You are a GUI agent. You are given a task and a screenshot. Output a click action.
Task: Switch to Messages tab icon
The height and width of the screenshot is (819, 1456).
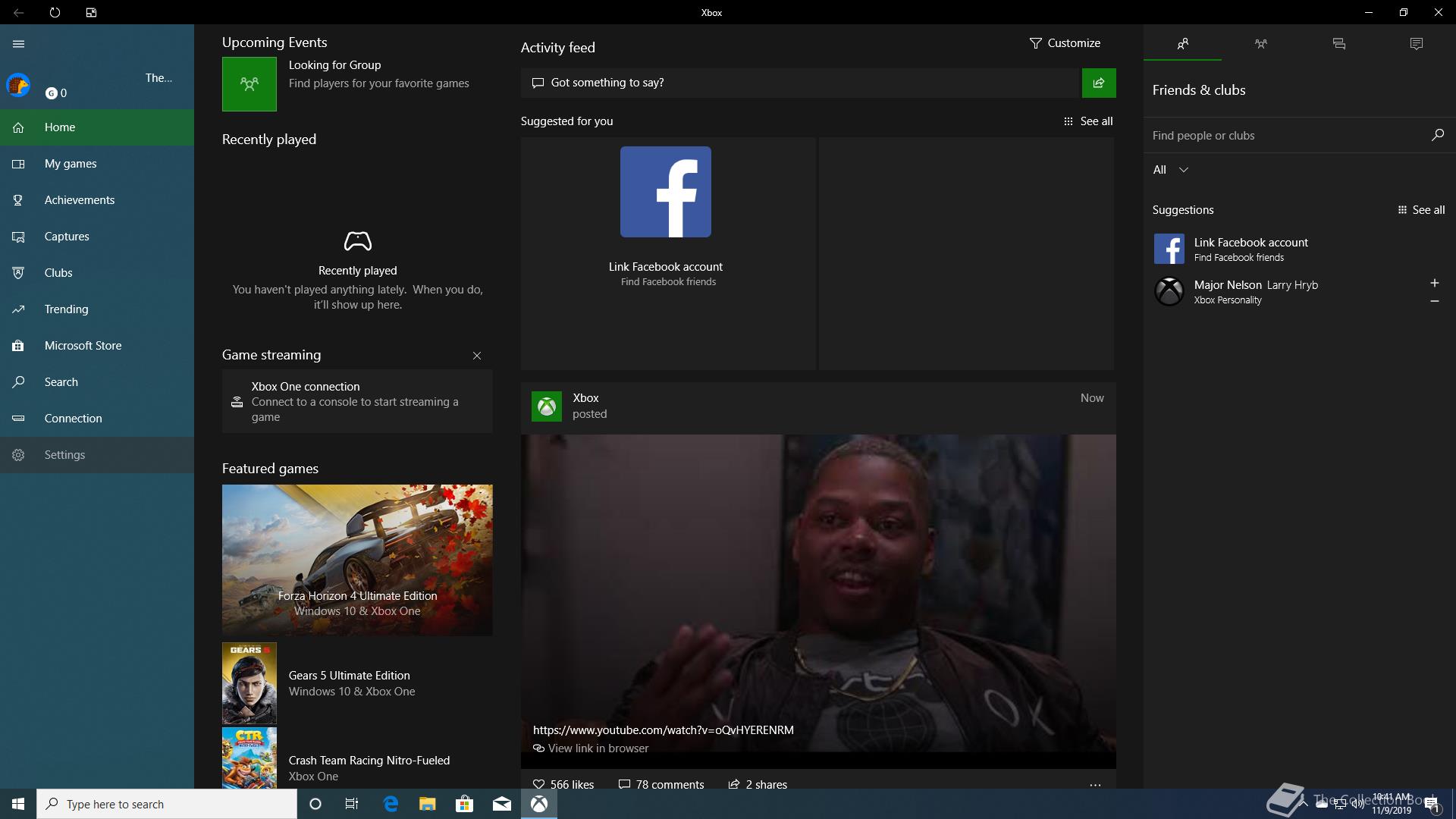(x=1338, y=44)
